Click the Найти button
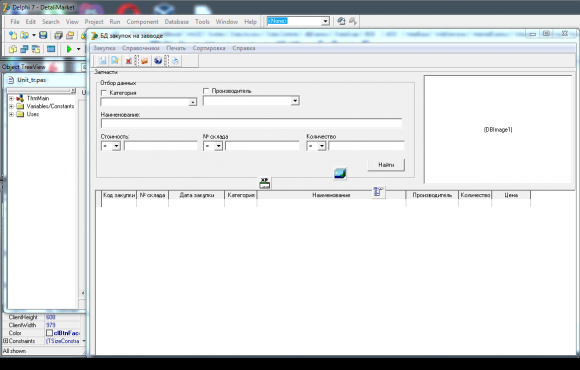This screenshot has width=580, height=370. pos(386,165)
